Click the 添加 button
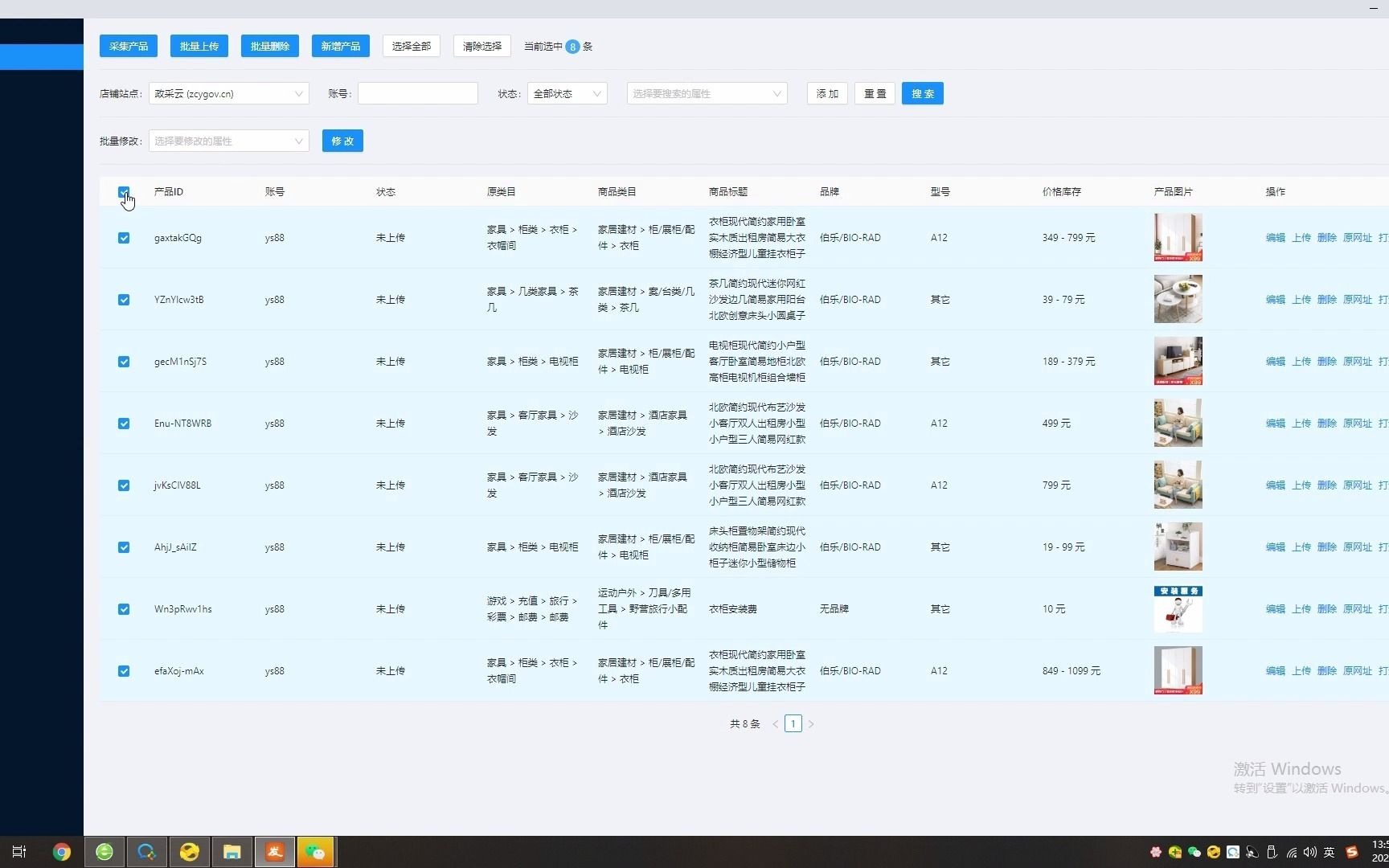The image size is (1389, 868). click(827, 94)
